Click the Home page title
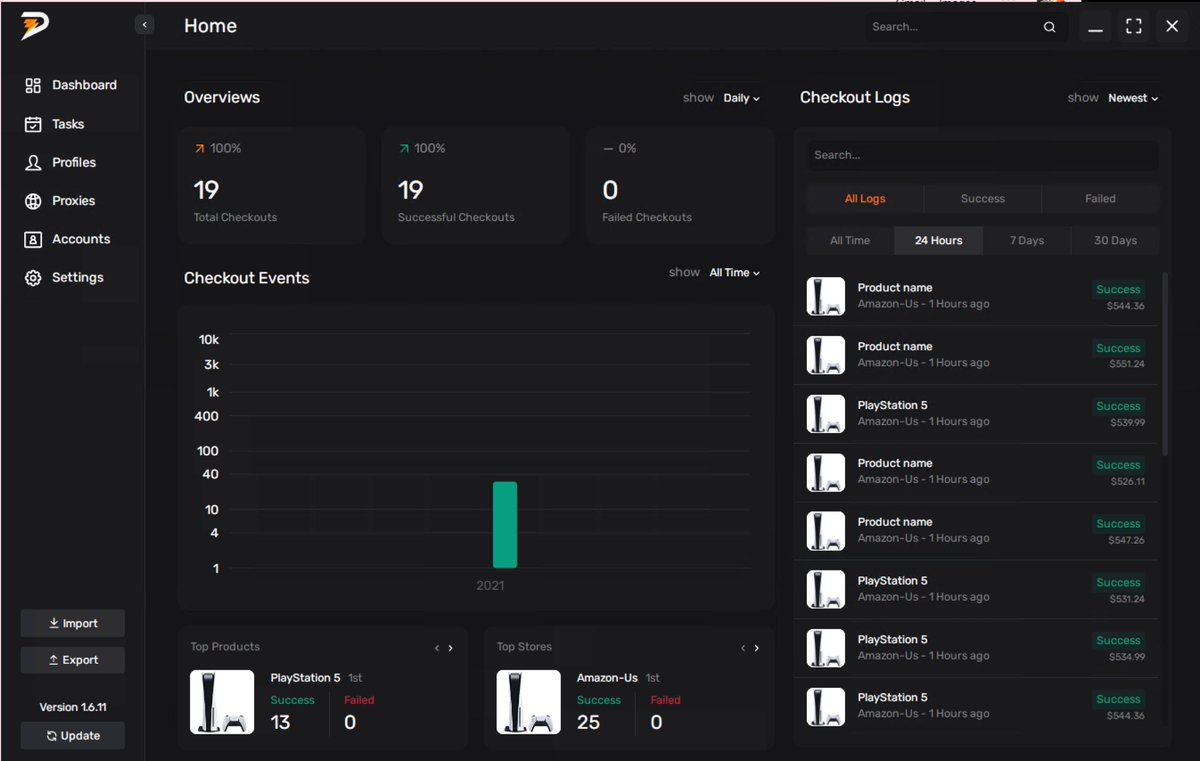 coord(210,27)
